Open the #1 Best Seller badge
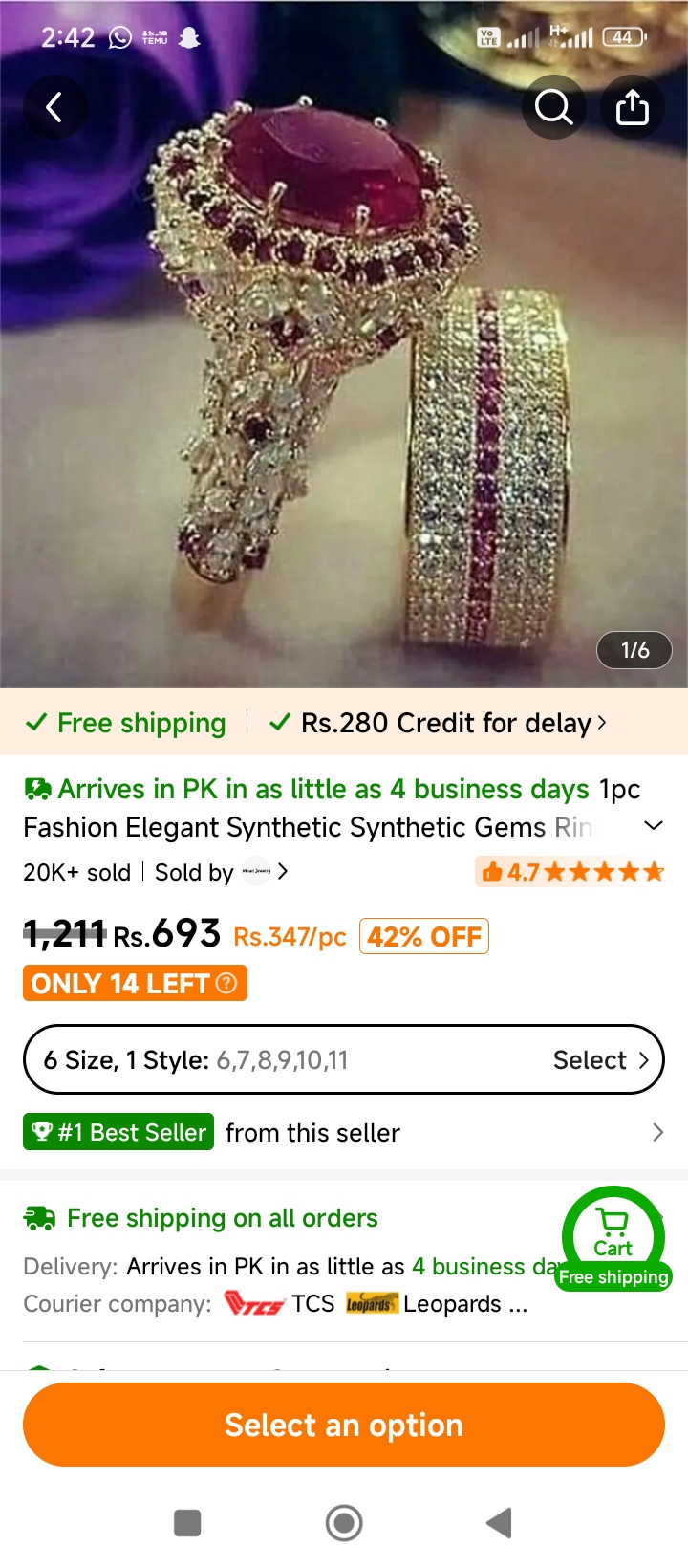The image size is (688, 1568). pyautogui.click(x=118, y=1132)
